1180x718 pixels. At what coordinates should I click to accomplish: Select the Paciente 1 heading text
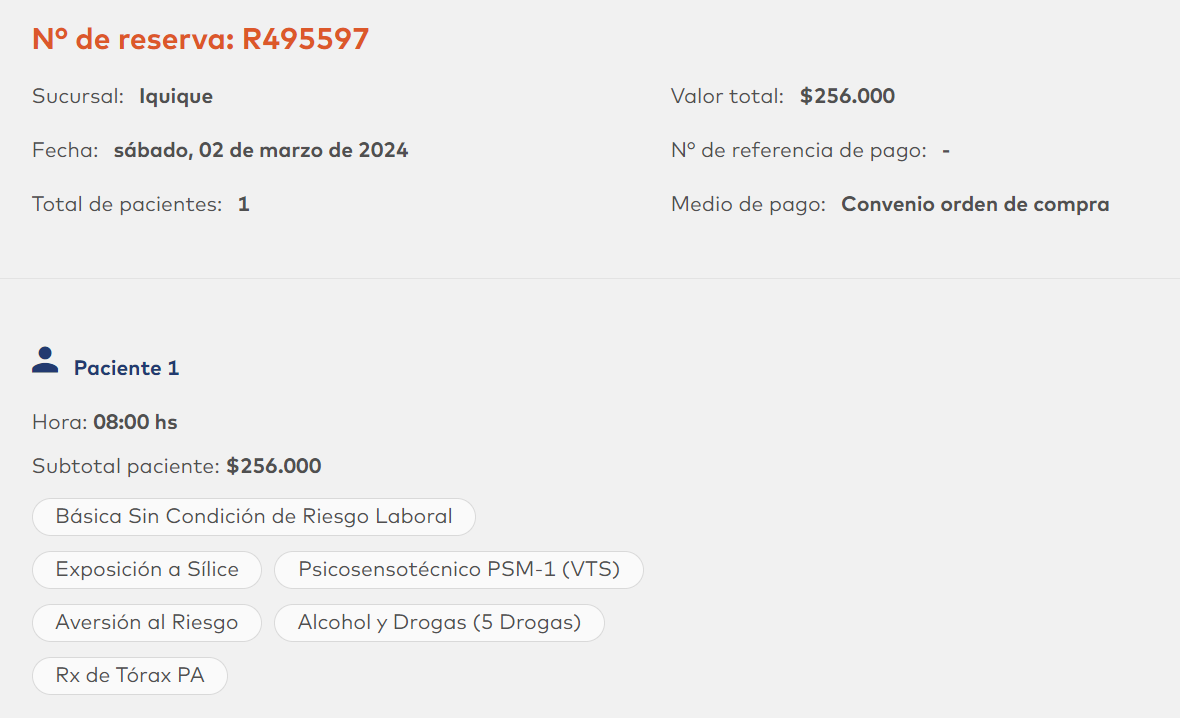(x=126, y=369)
